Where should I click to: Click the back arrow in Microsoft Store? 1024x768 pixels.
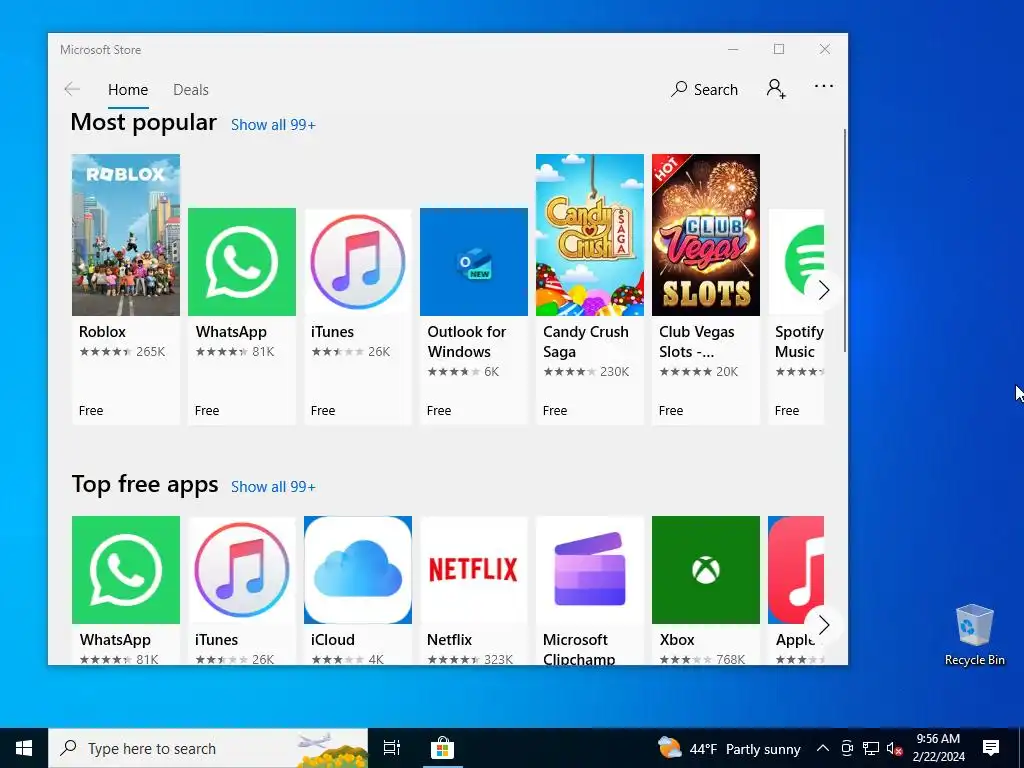point(72,89)
